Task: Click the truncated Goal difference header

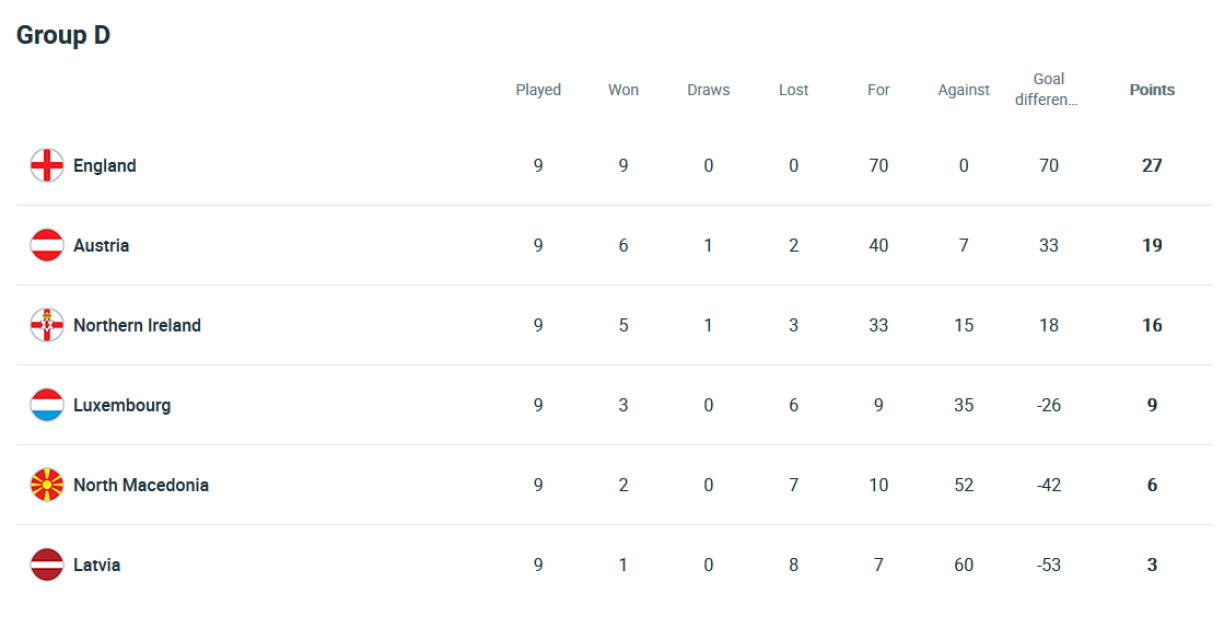Action: pyautogui.click(x=1048, y=89)
